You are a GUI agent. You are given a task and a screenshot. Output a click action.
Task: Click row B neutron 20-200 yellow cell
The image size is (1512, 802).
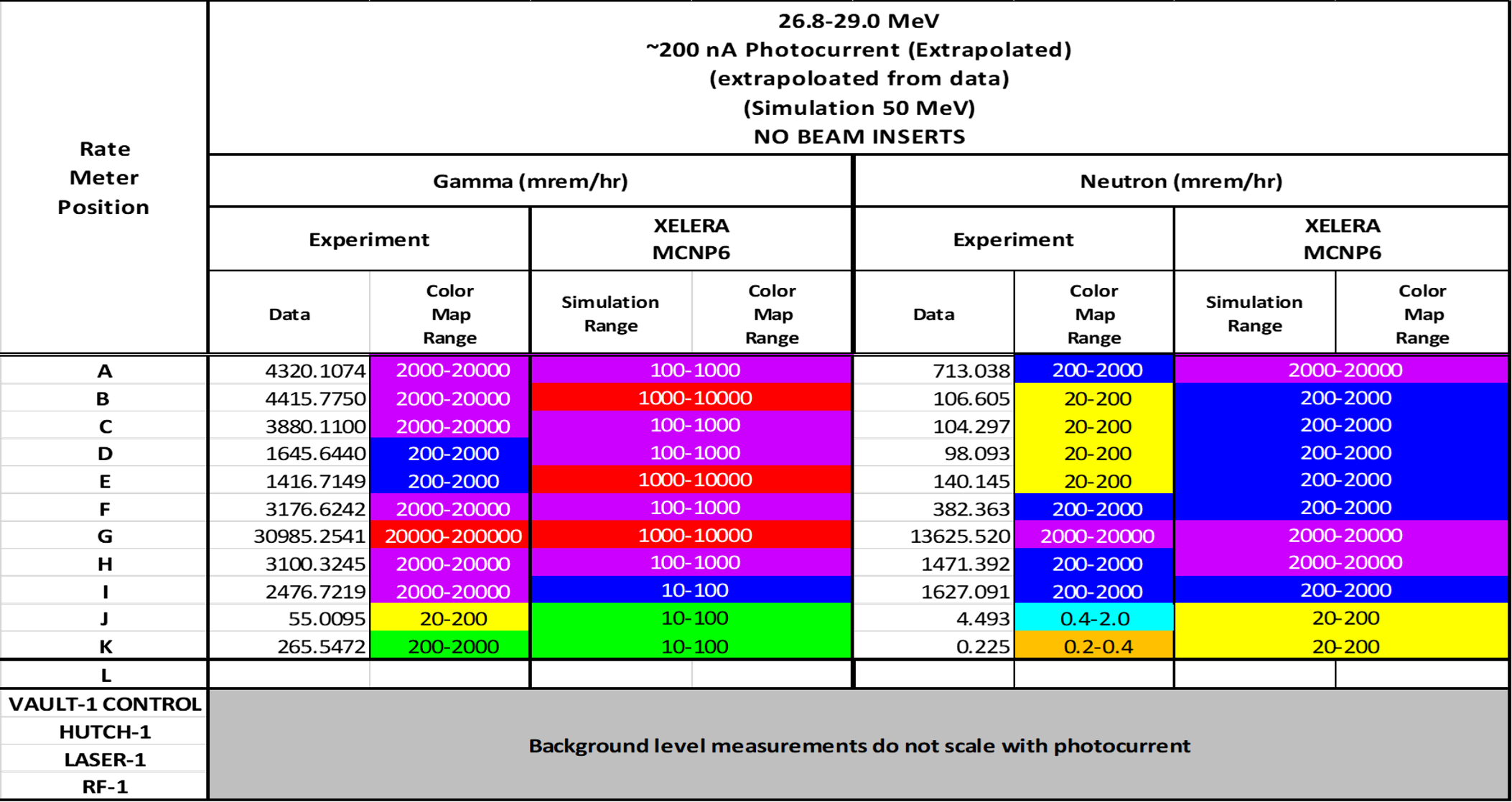point(1094,398)
